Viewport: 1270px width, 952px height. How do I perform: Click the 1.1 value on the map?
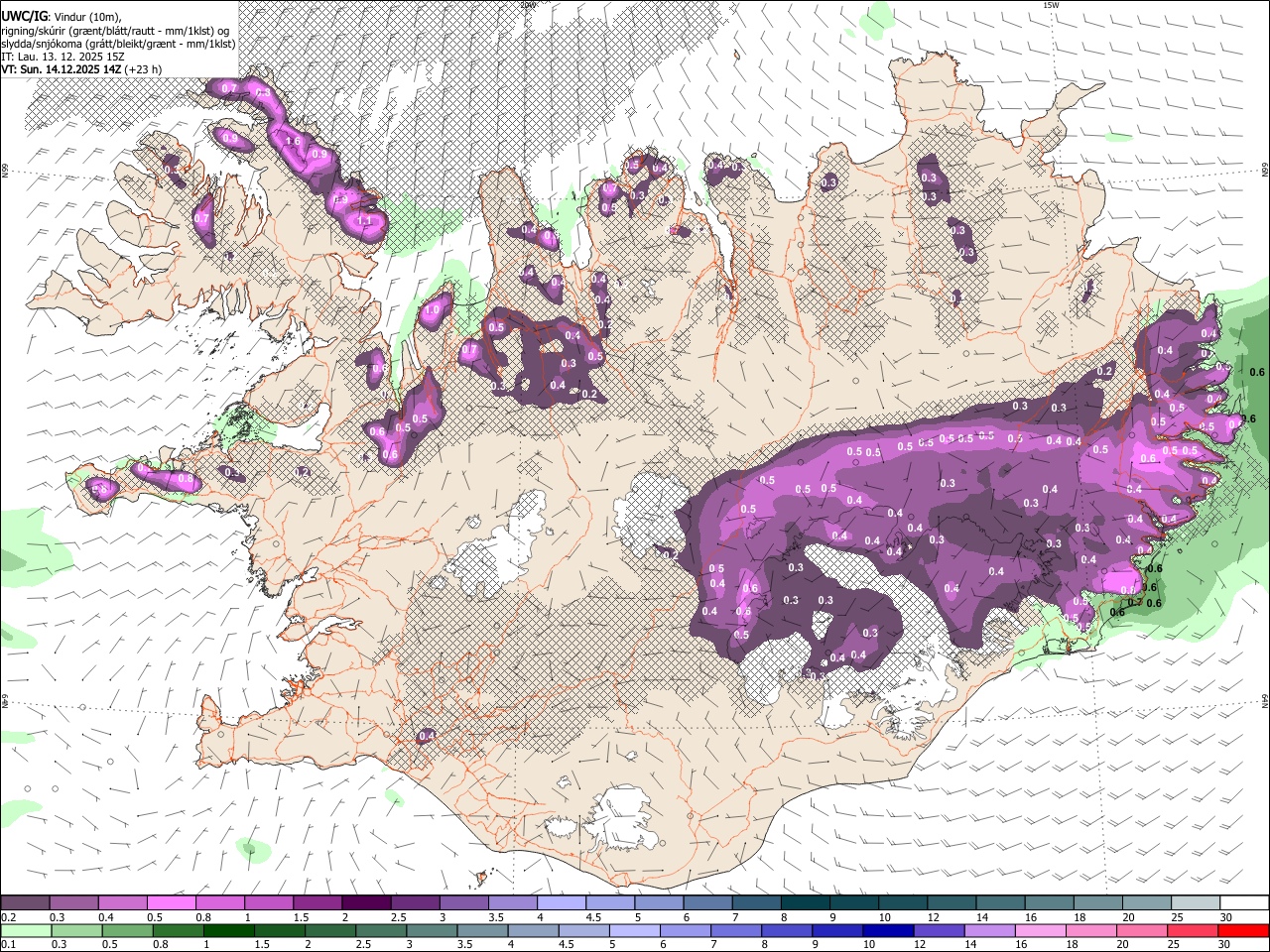click(364, 220)
